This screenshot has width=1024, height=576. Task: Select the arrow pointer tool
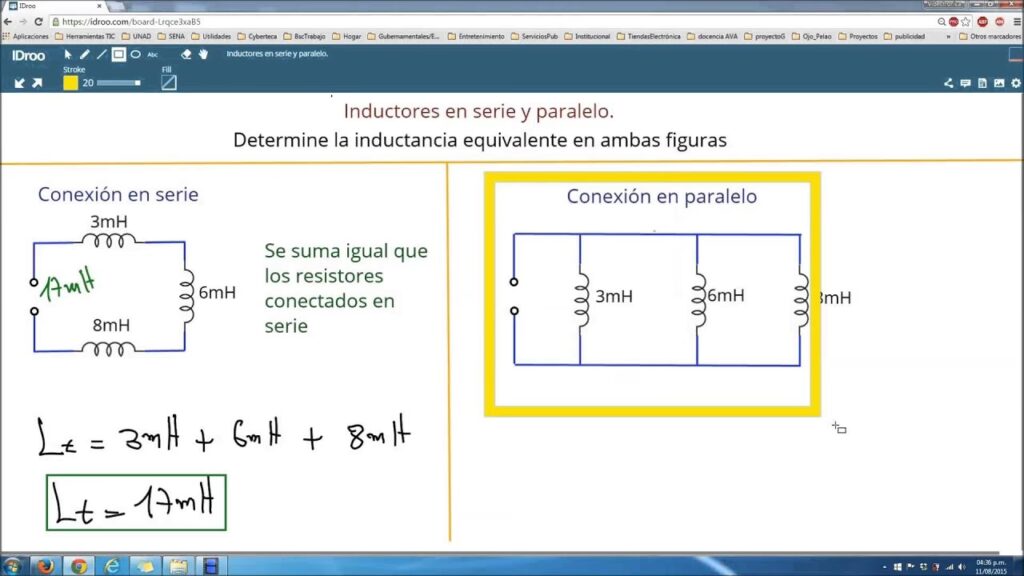69,54
